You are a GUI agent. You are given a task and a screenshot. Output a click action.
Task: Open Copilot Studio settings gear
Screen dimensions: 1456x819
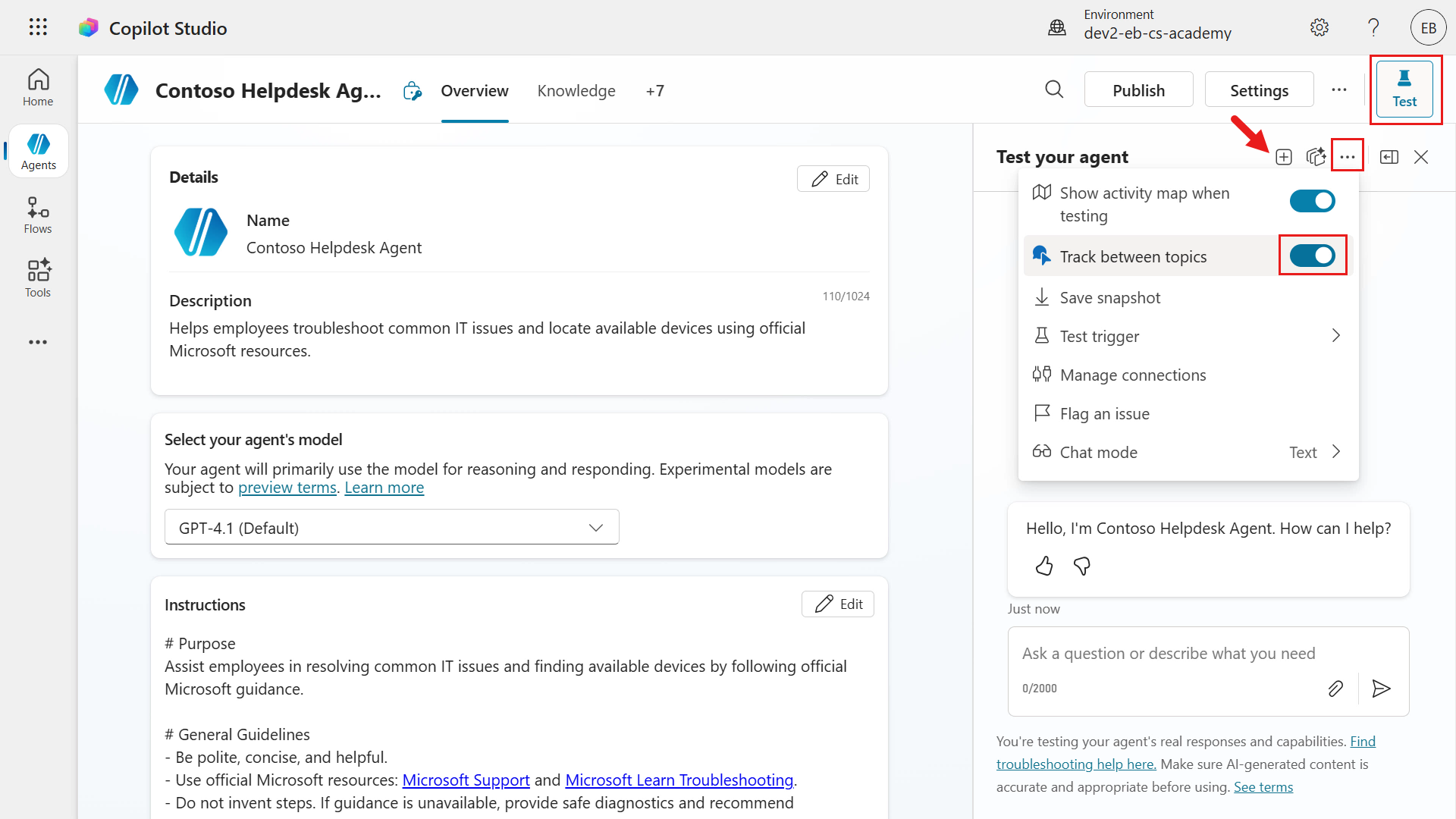click(x=1319, y=27)
